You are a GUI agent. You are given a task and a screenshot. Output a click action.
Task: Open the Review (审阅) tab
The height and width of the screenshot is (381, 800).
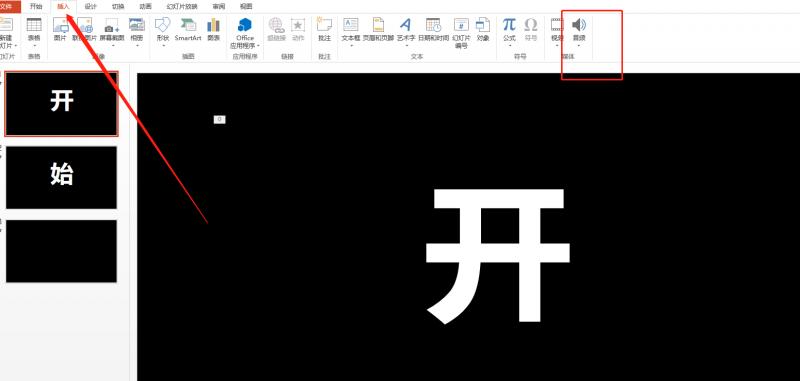(x=218, y=7)
